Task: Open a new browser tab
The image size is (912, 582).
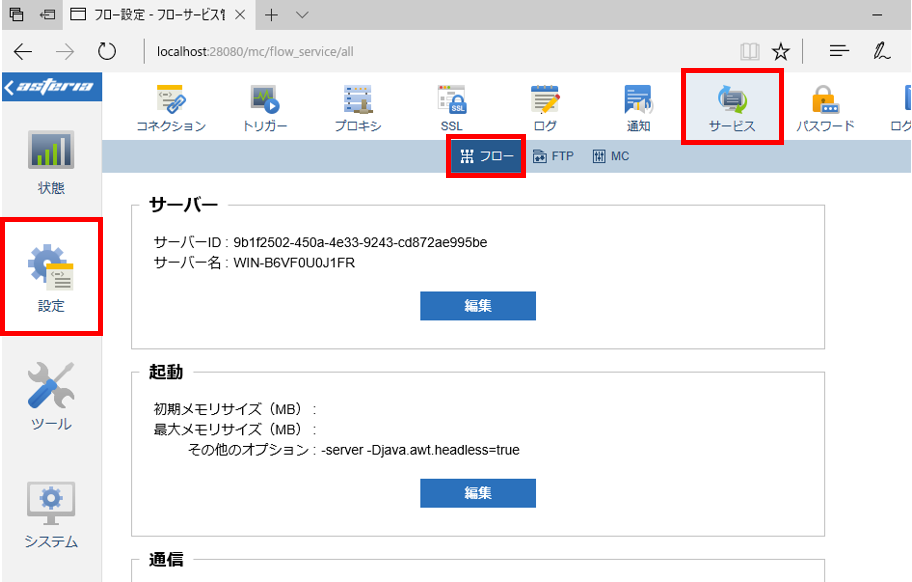Action: (271, 15)
